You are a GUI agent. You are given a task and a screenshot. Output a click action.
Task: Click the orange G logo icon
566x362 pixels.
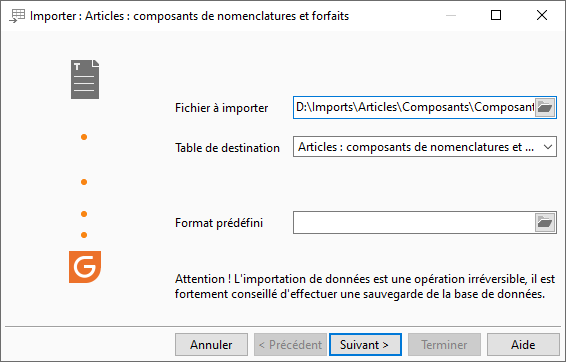tap(85, 267)
